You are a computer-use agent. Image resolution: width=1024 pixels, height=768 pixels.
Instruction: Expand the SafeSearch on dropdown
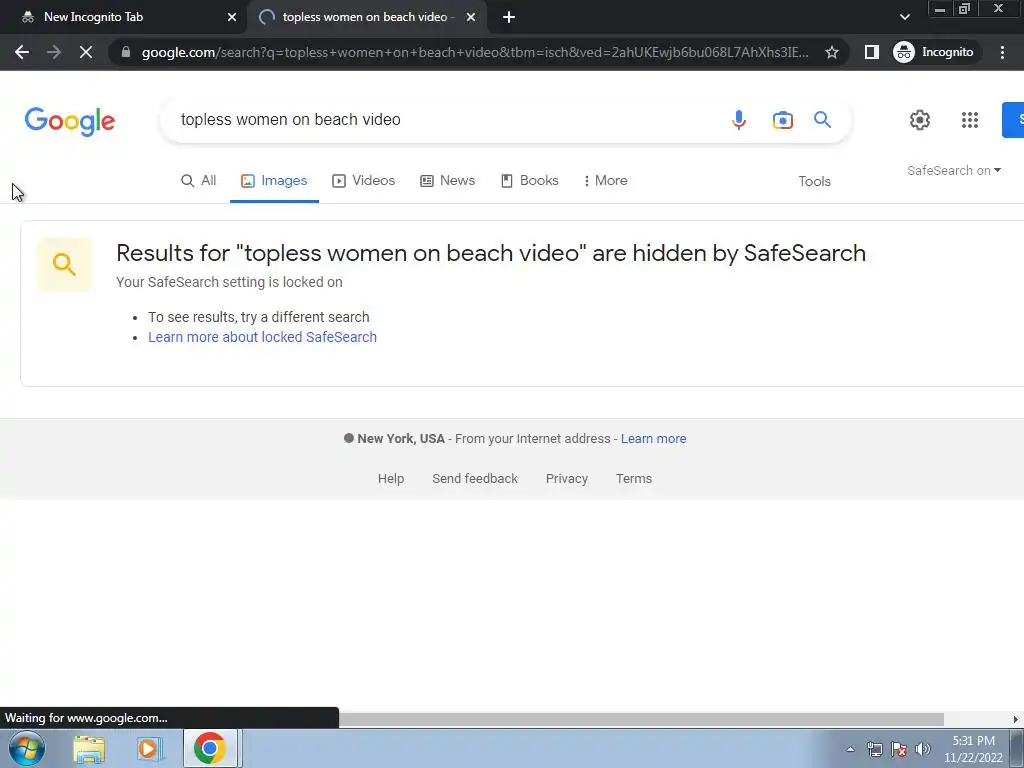tap(954, 170)
